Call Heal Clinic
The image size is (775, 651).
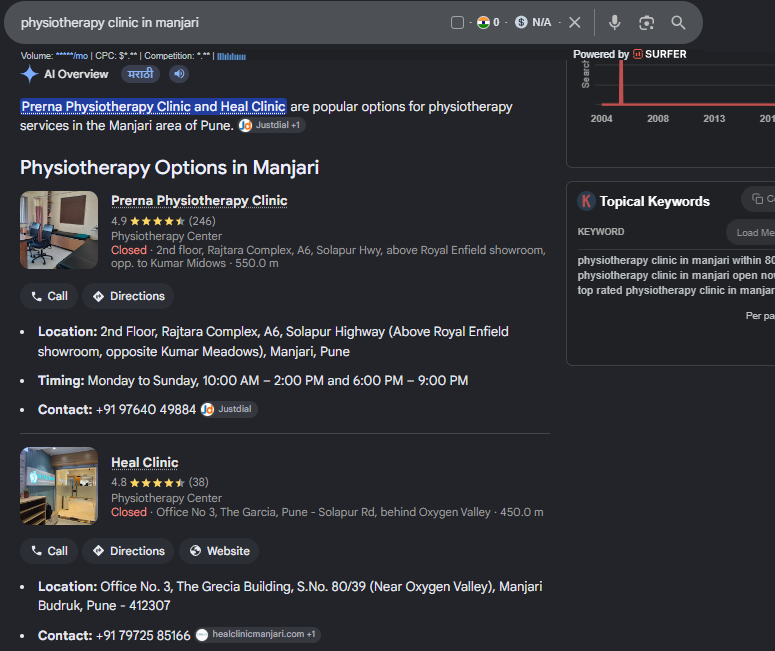tap(49, 551)
